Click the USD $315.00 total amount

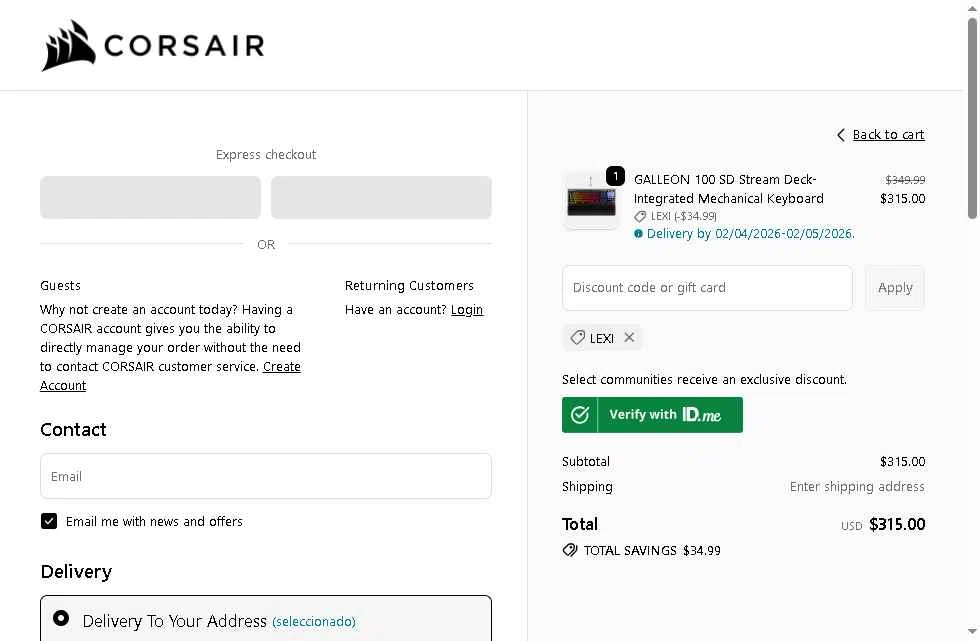883,525
